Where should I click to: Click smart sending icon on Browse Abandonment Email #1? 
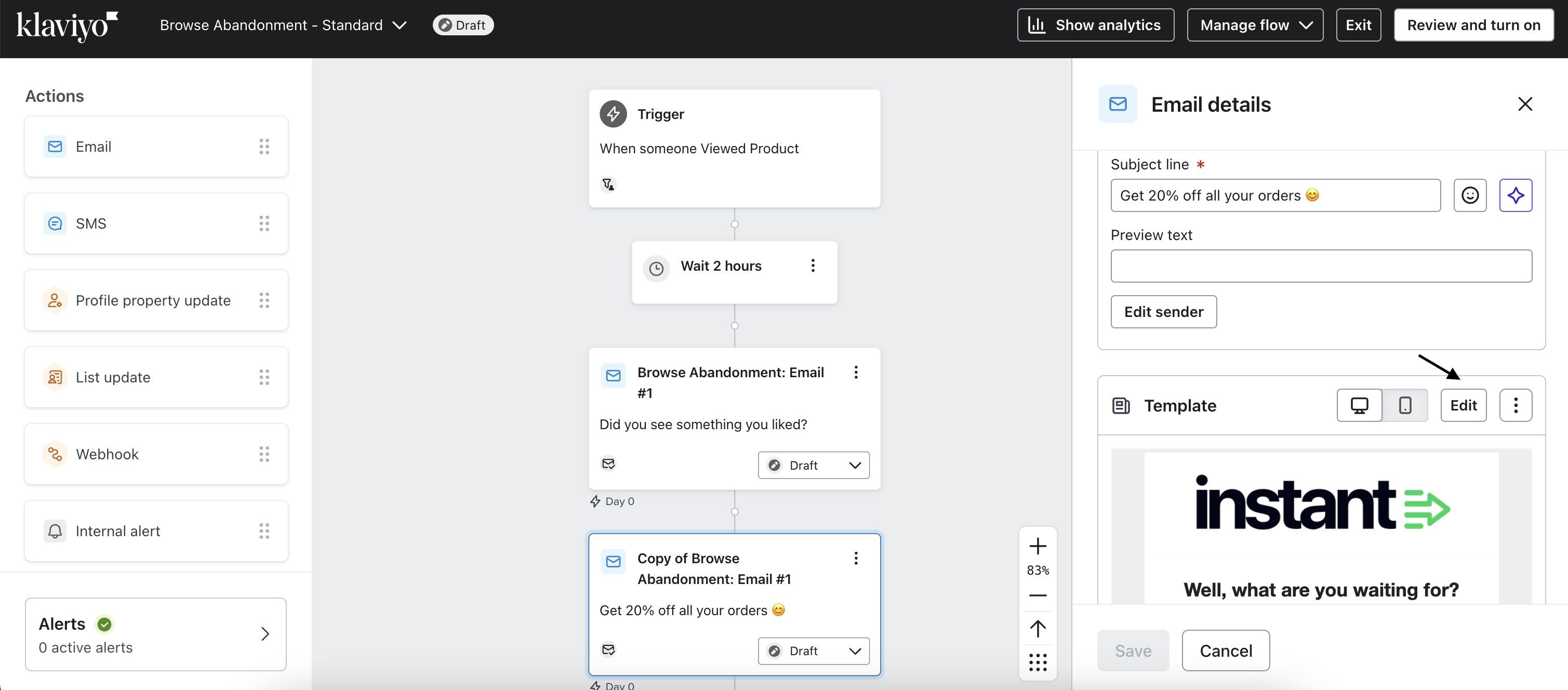pyautogui.click(x=608, y=463)
